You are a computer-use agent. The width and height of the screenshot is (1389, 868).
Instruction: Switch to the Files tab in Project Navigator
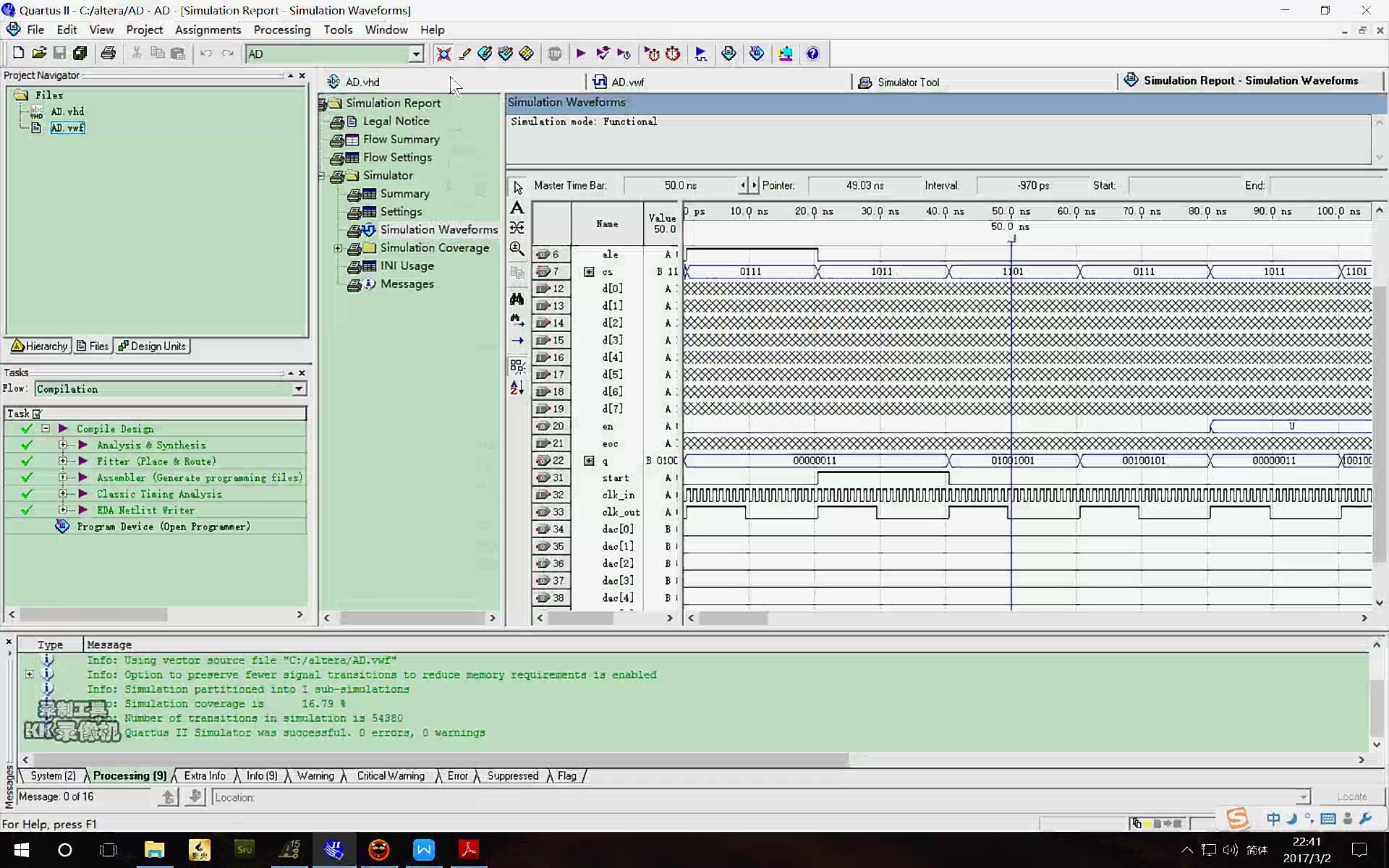93,346
